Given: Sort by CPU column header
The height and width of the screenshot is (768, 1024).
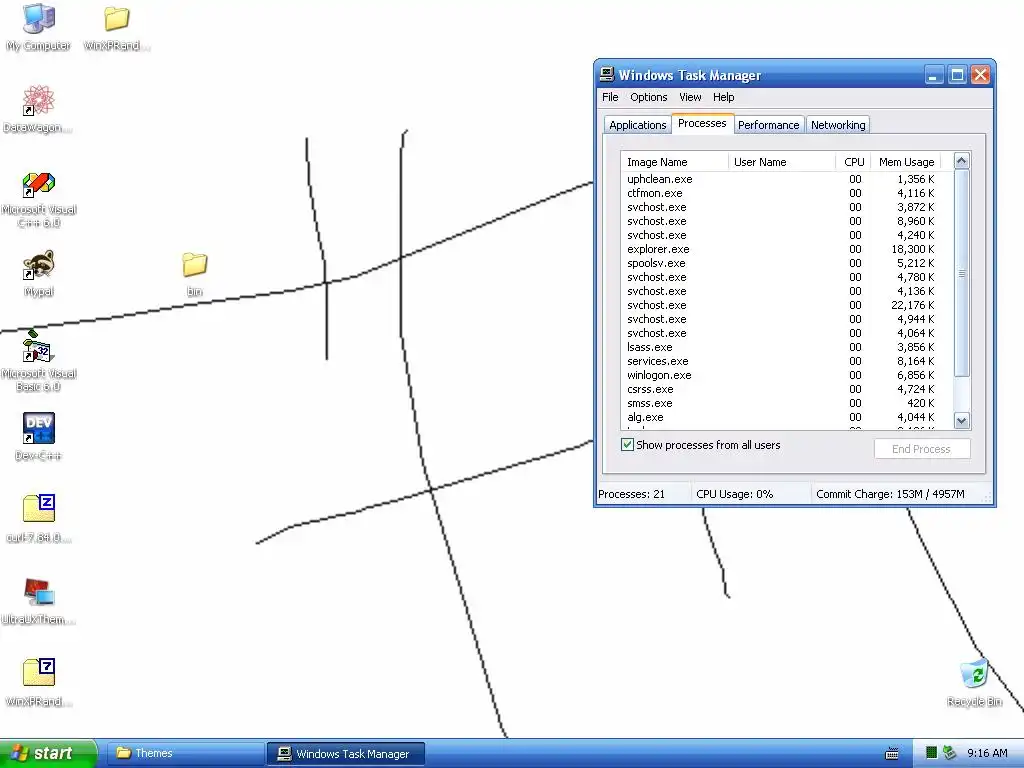Looking at the screenshot, I should (x=853, y=162).
